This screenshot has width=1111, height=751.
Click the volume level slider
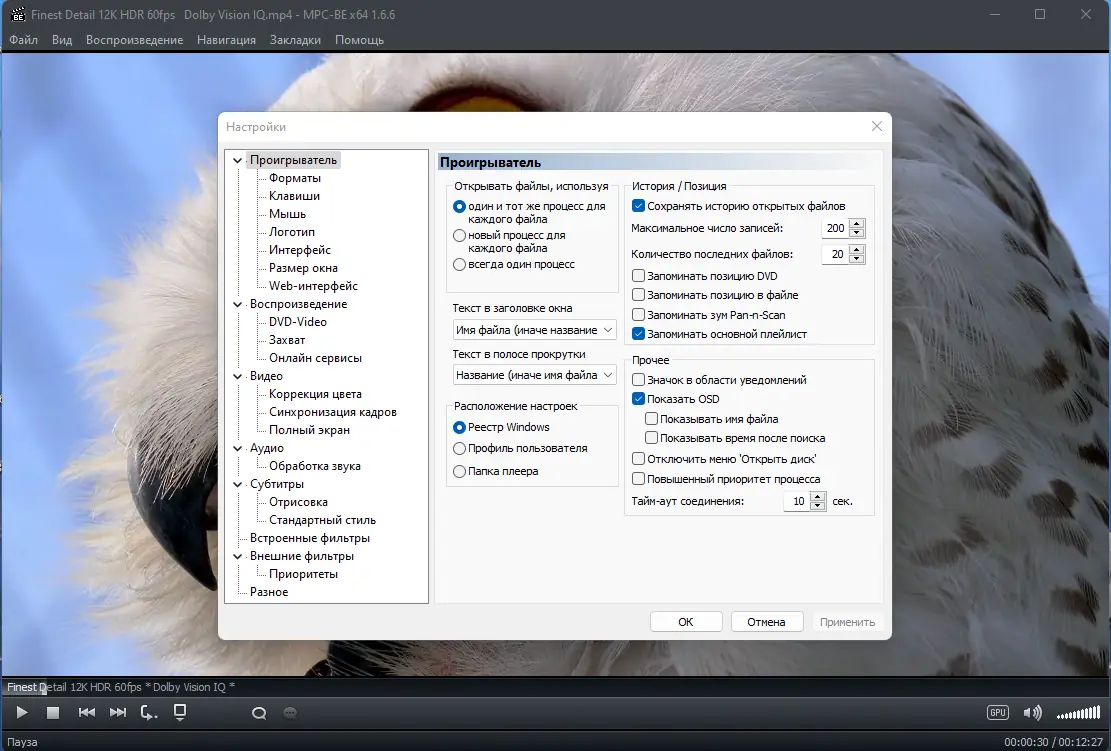(x=1078, y=713)
